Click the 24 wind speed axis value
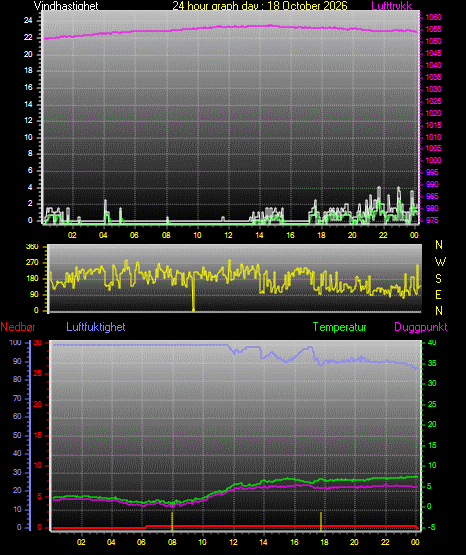Image resolution: width=466 pixels, height=555 pixels. click(x=28, y=21)
